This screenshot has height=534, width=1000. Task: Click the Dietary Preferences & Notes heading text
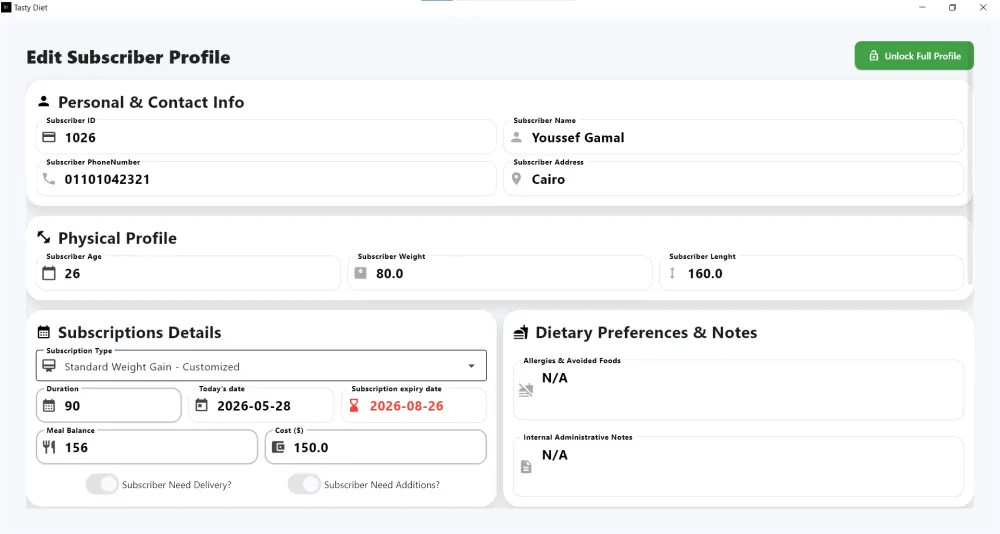pyautogui.click(x=646, y=332)
